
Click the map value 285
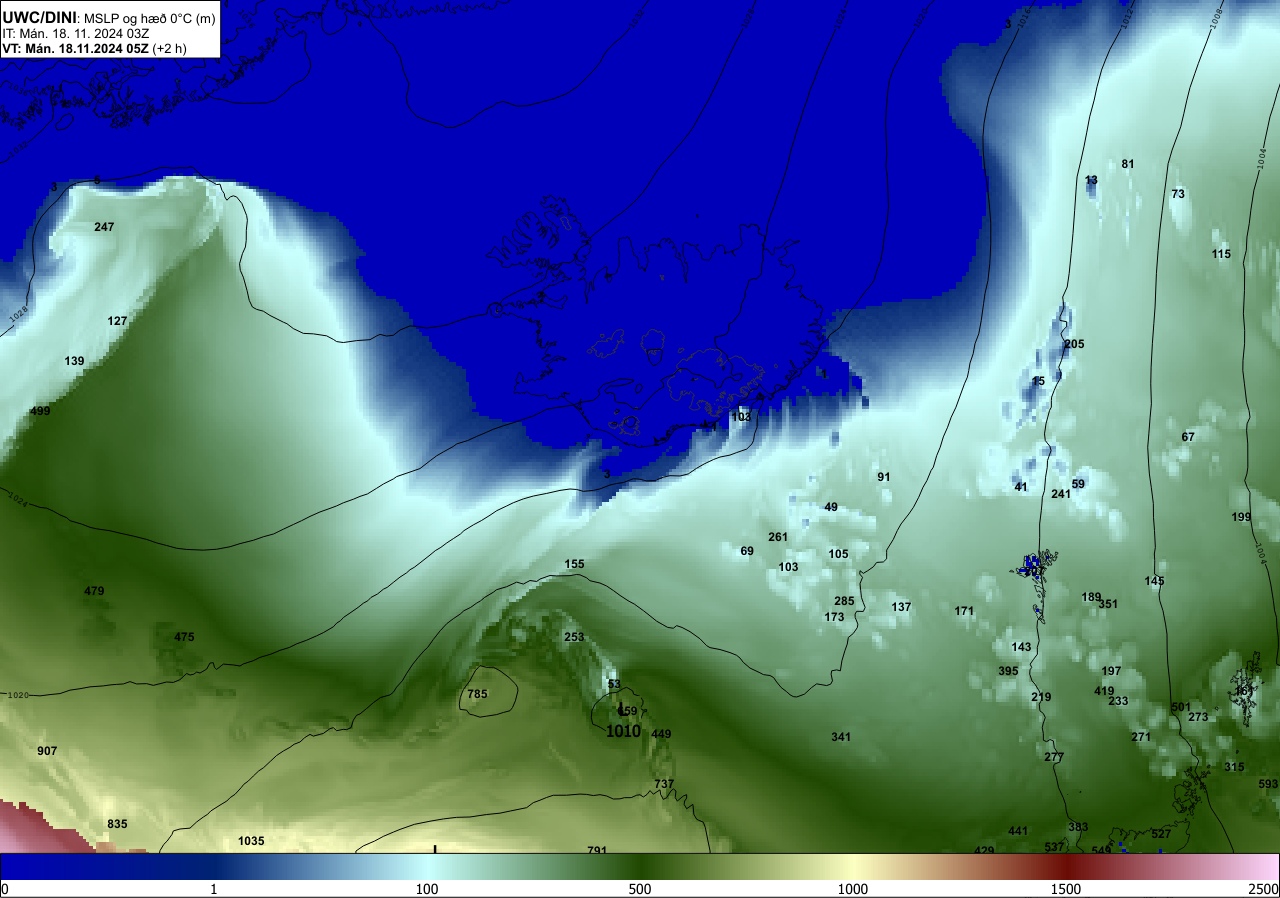pyautogui.click(x=844, y=601)
